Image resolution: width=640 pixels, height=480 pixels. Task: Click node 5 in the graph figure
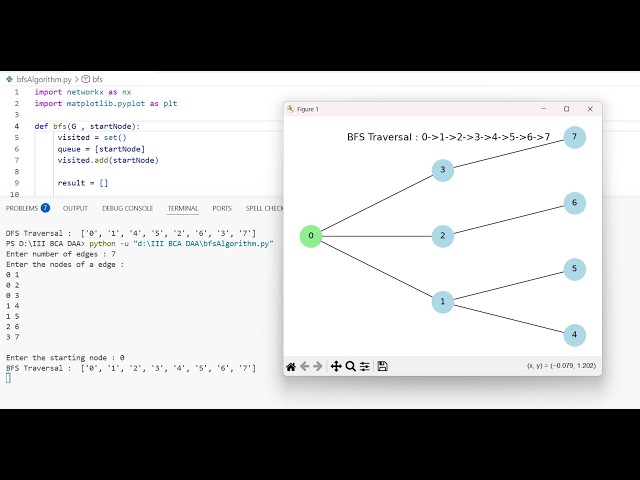tap(575, 269)
